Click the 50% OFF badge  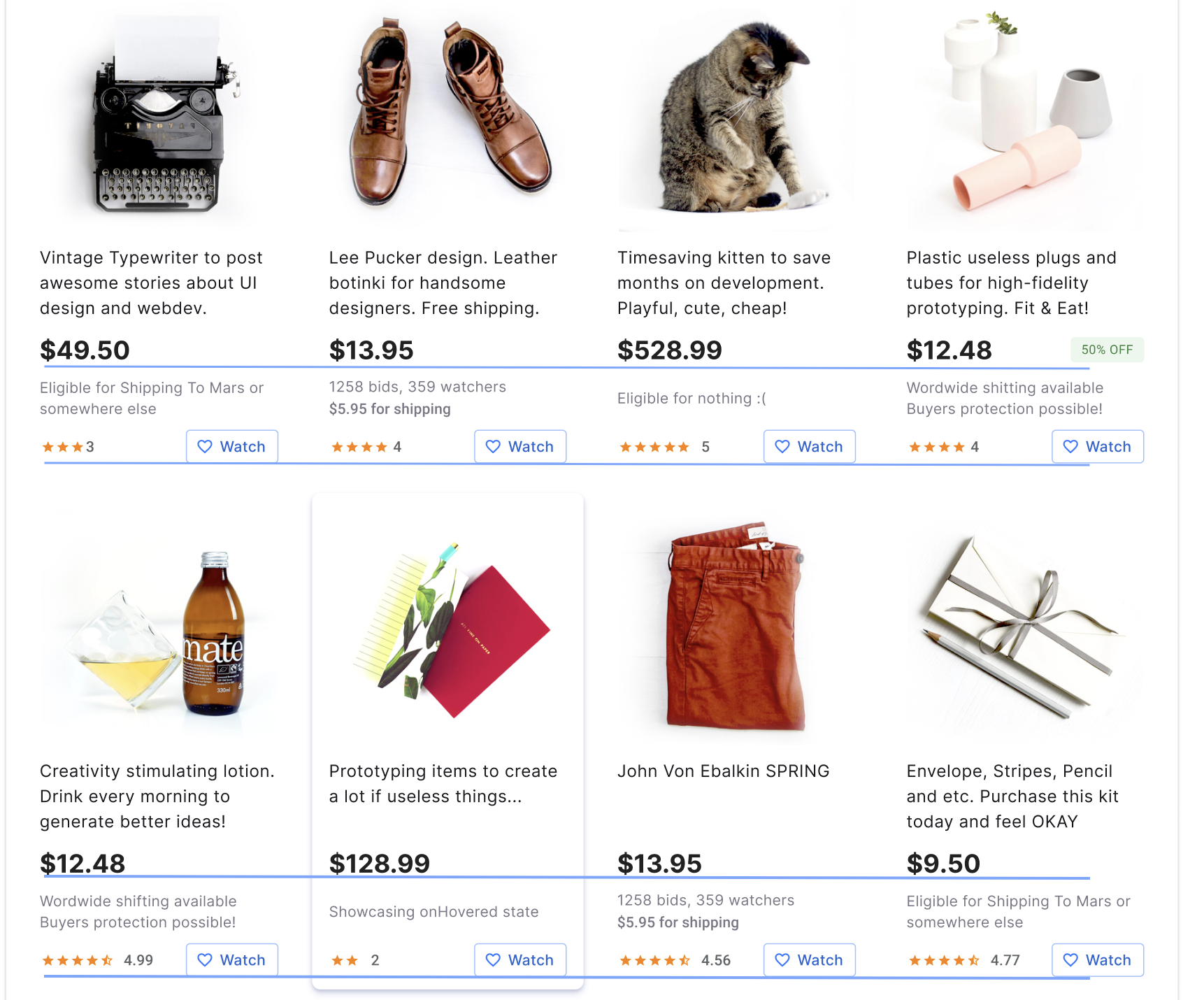point(1107,350)
